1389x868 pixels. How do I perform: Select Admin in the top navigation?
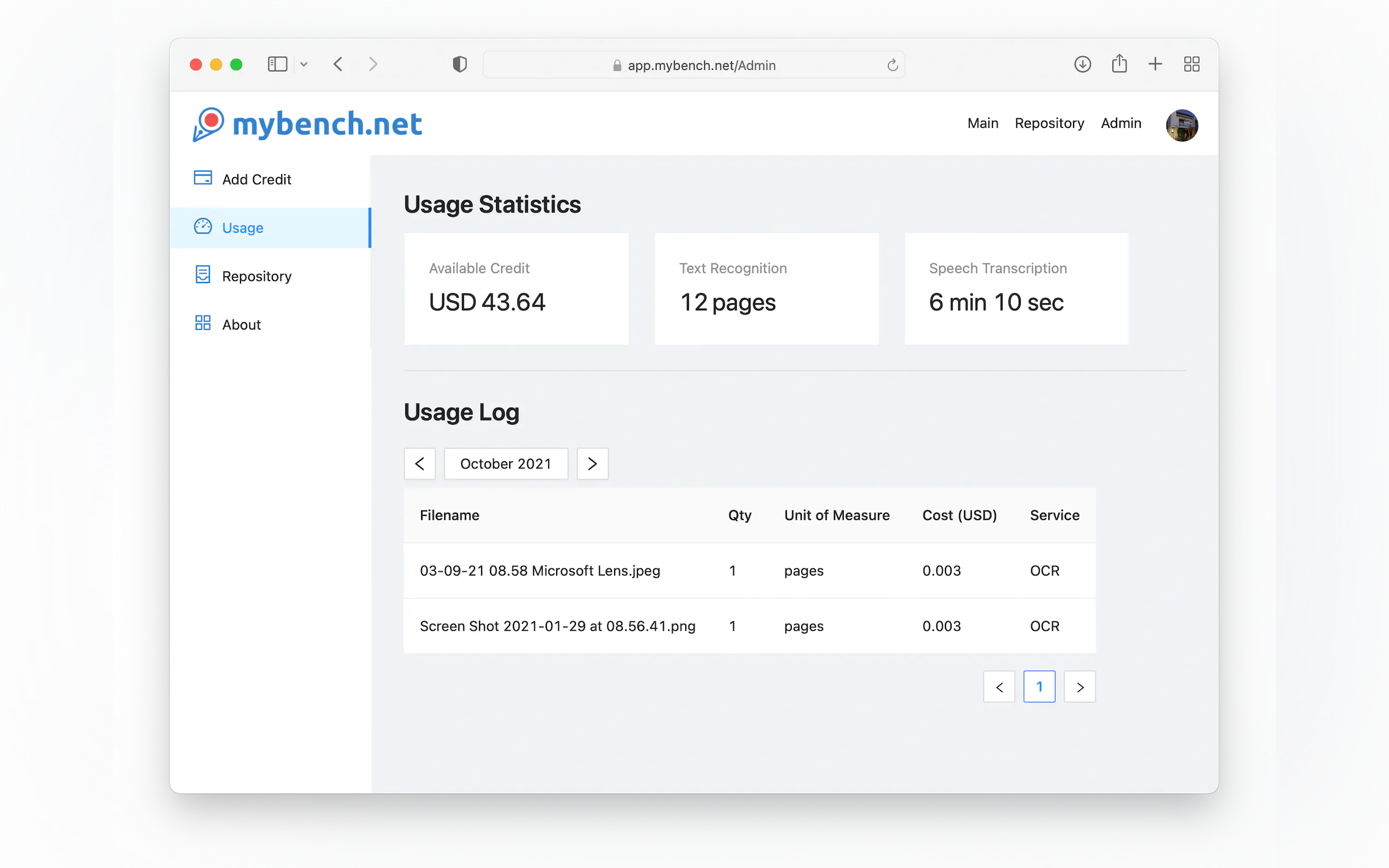1120,124
